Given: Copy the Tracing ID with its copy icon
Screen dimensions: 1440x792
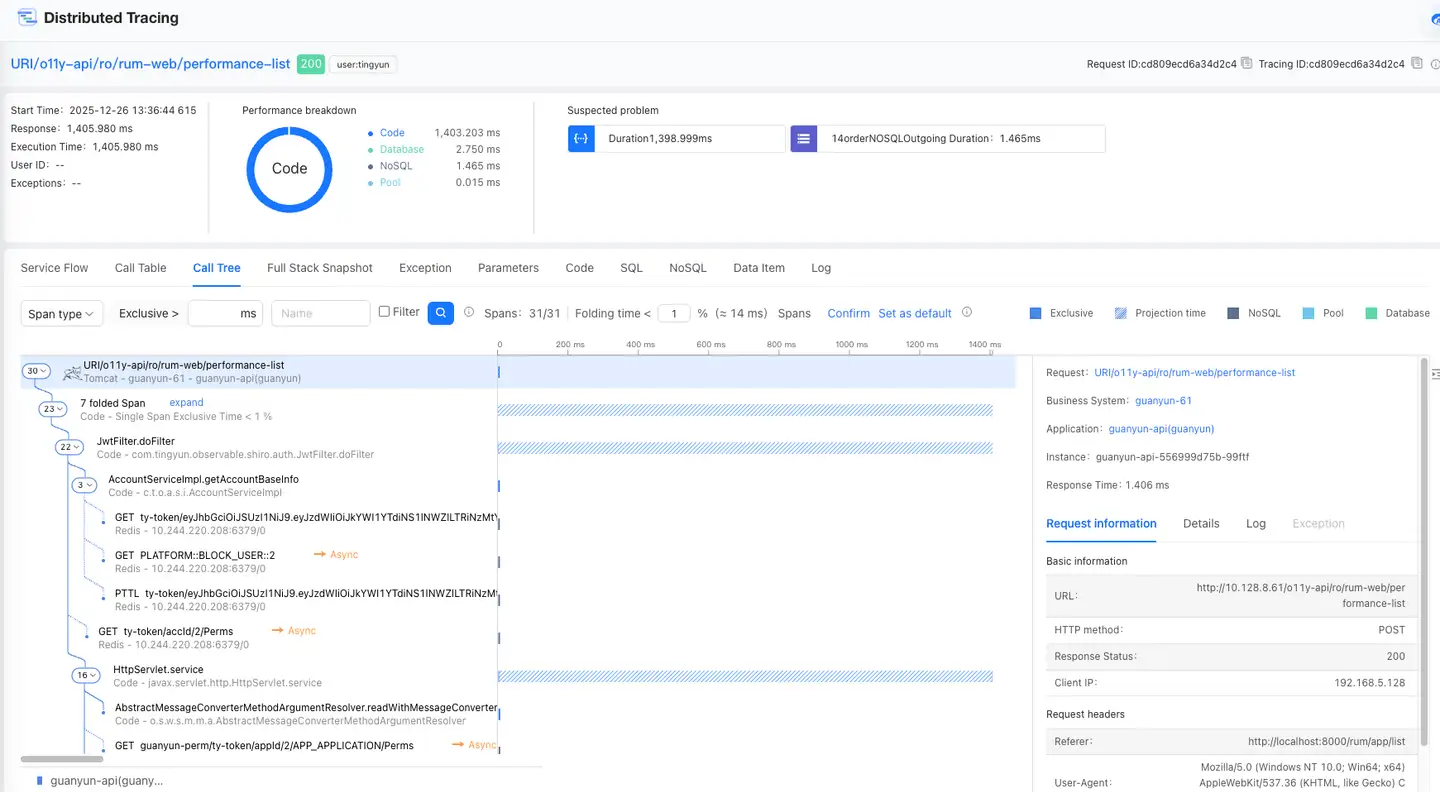Looking at the screenshot, I should [1416, 64].
